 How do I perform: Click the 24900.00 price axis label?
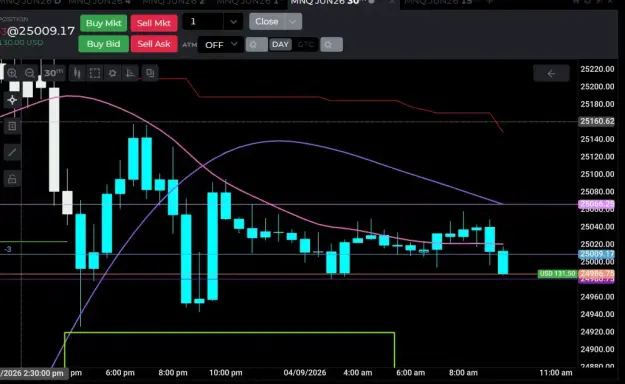pos(597,349)
